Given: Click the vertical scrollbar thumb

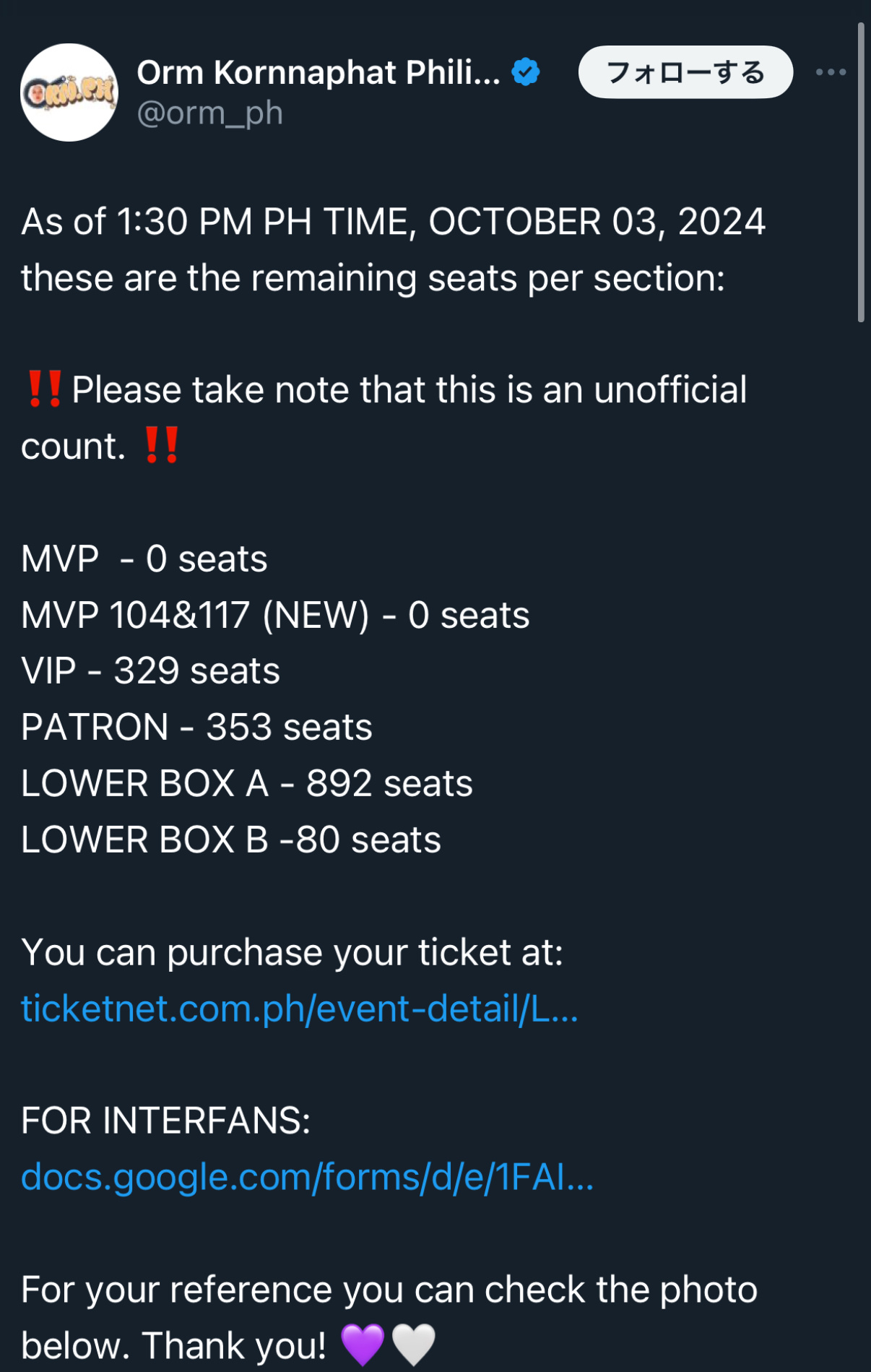Looking at the screenshot, I should pos(861,172).
